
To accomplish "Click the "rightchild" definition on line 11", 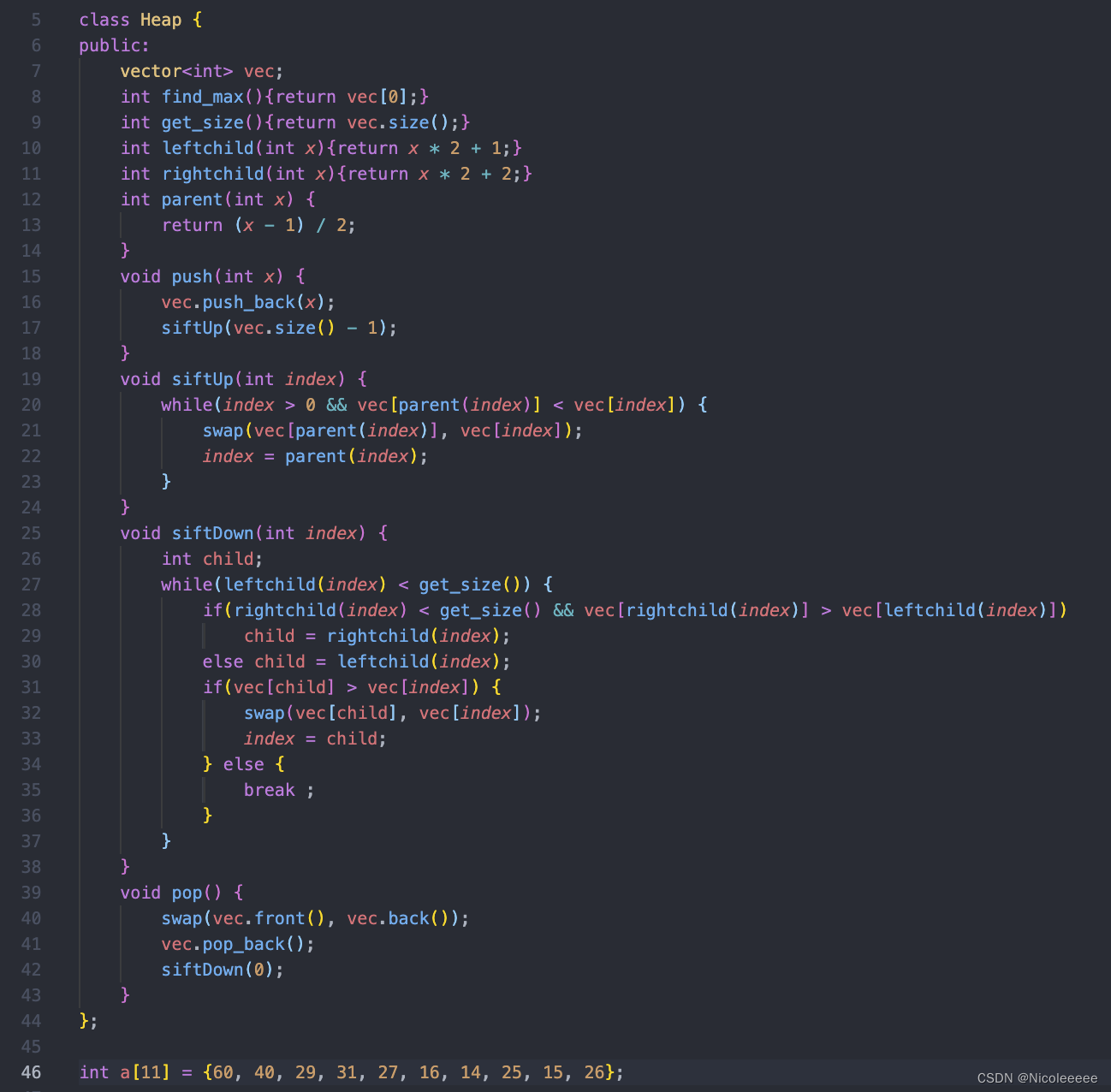I will 213,174.
